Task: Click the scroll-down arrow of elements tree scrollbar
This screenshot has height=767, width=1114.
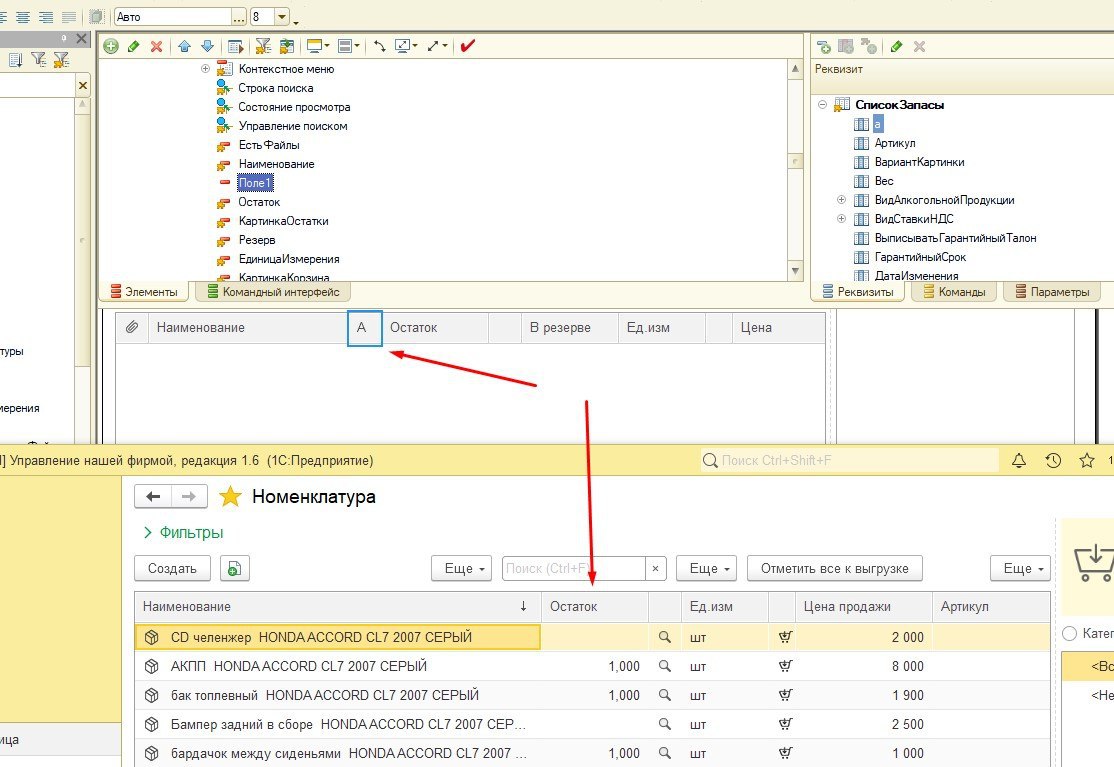Action: [795, 271]
